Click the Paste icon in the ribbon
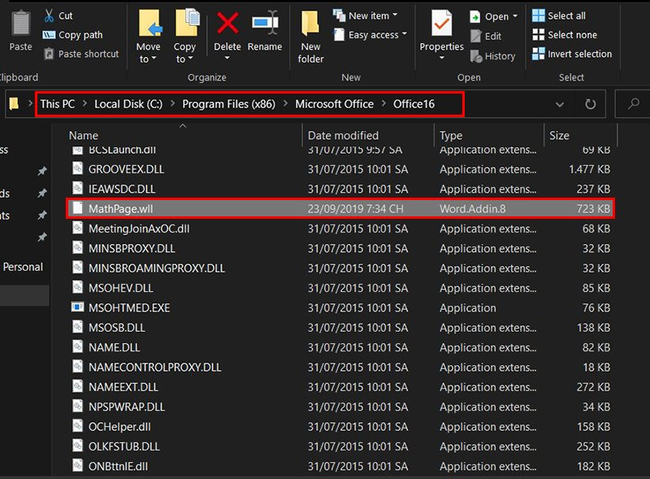Screen dimensions: 650x479 [20, 24]
